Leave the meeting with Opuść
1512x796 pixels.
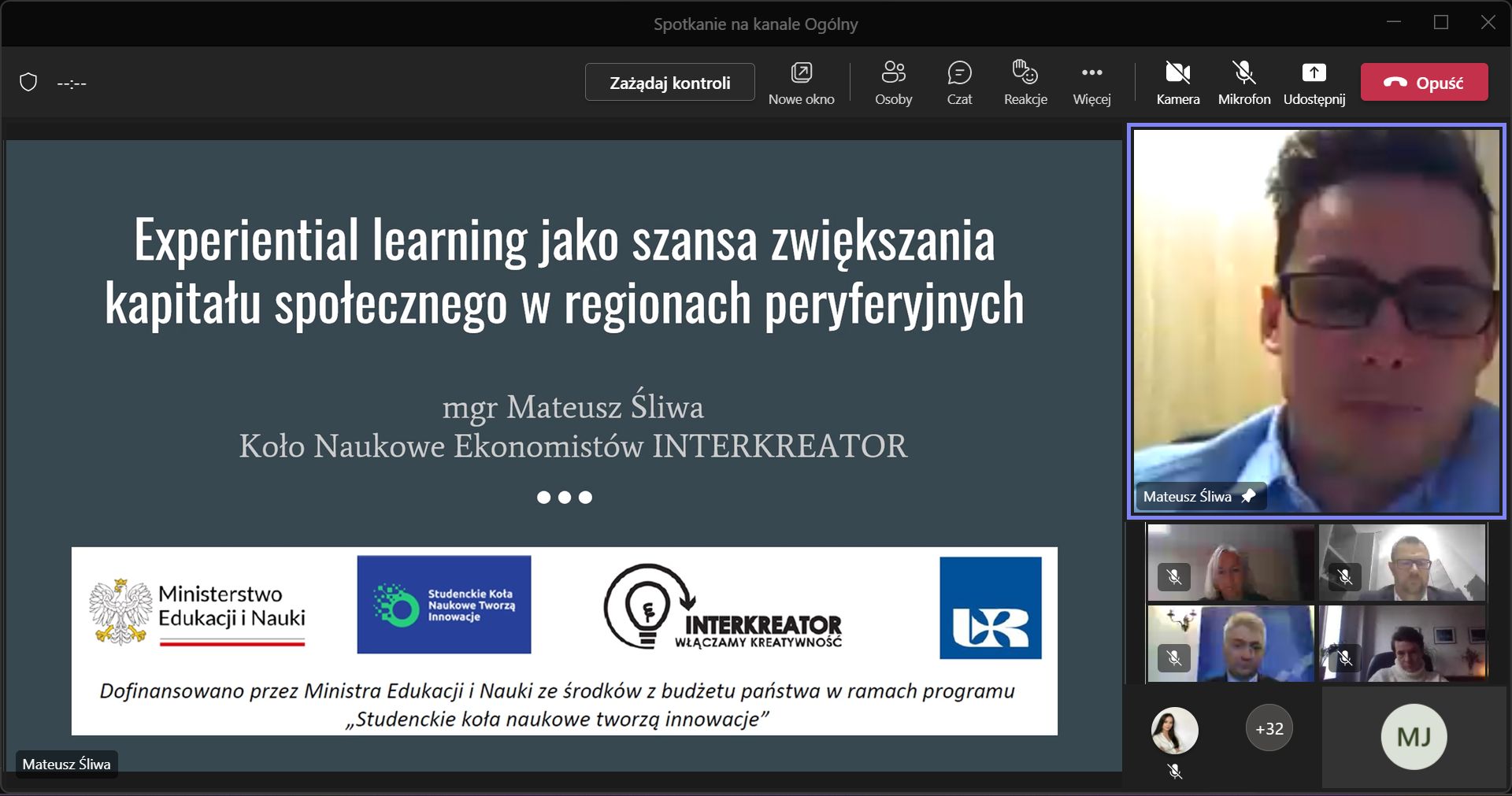click(1424, 83)
